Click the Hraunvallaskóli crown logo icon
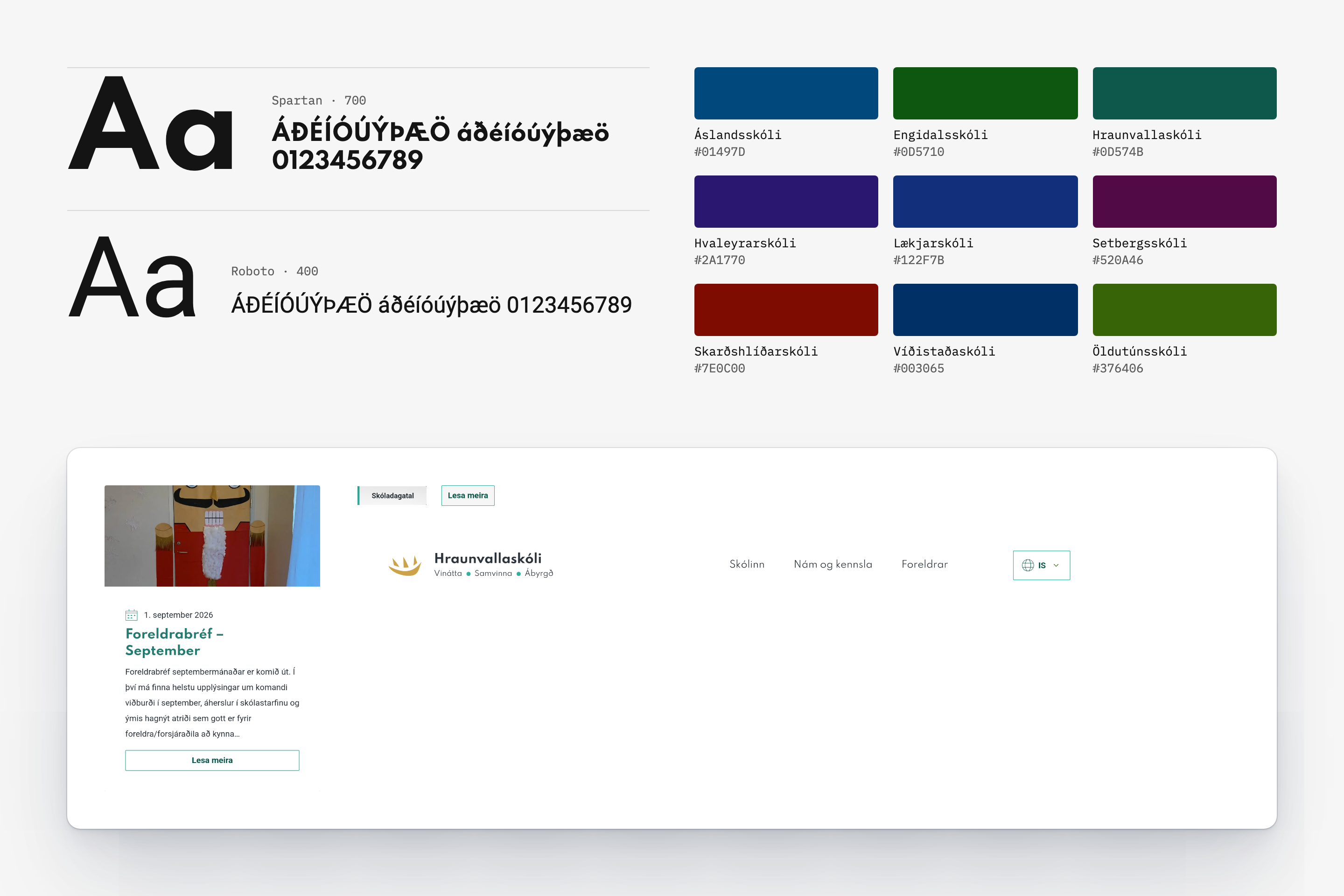1344x896 pixels. pos(405,565)
